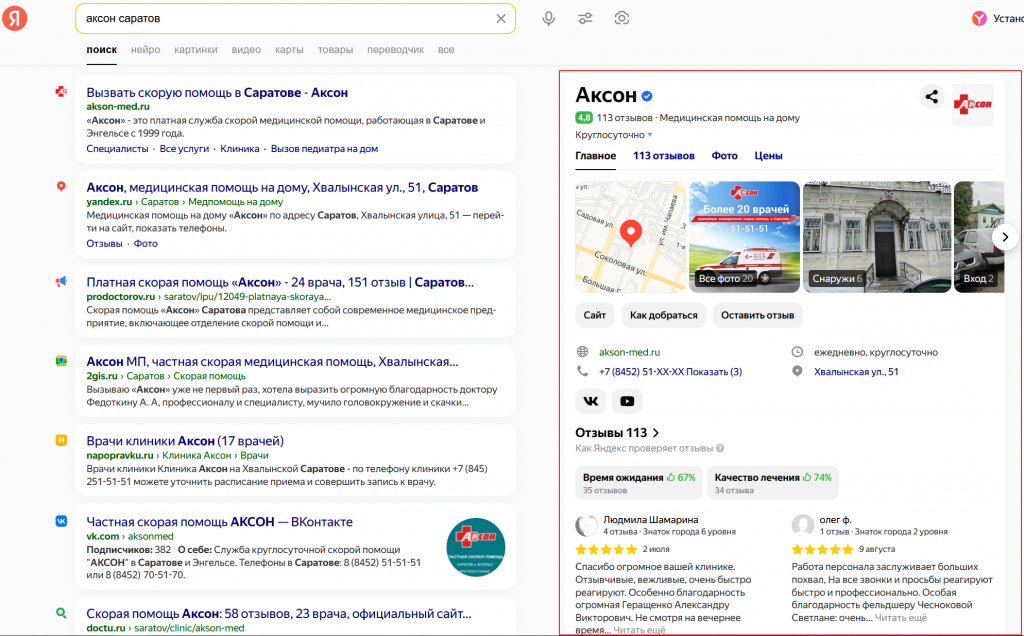Select the Главное tab in the card
The height and width of the screenshot is (636, 1024).
click(x=596, y=155)
